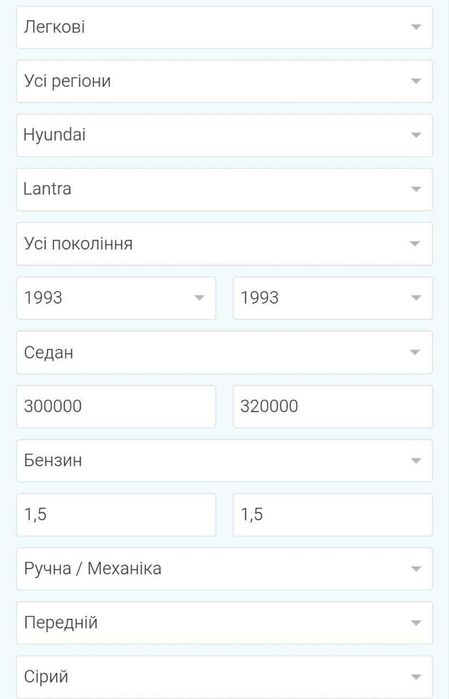Change the Lantra model selection
The image size is (449, 699).
click(x=224, y=189)
